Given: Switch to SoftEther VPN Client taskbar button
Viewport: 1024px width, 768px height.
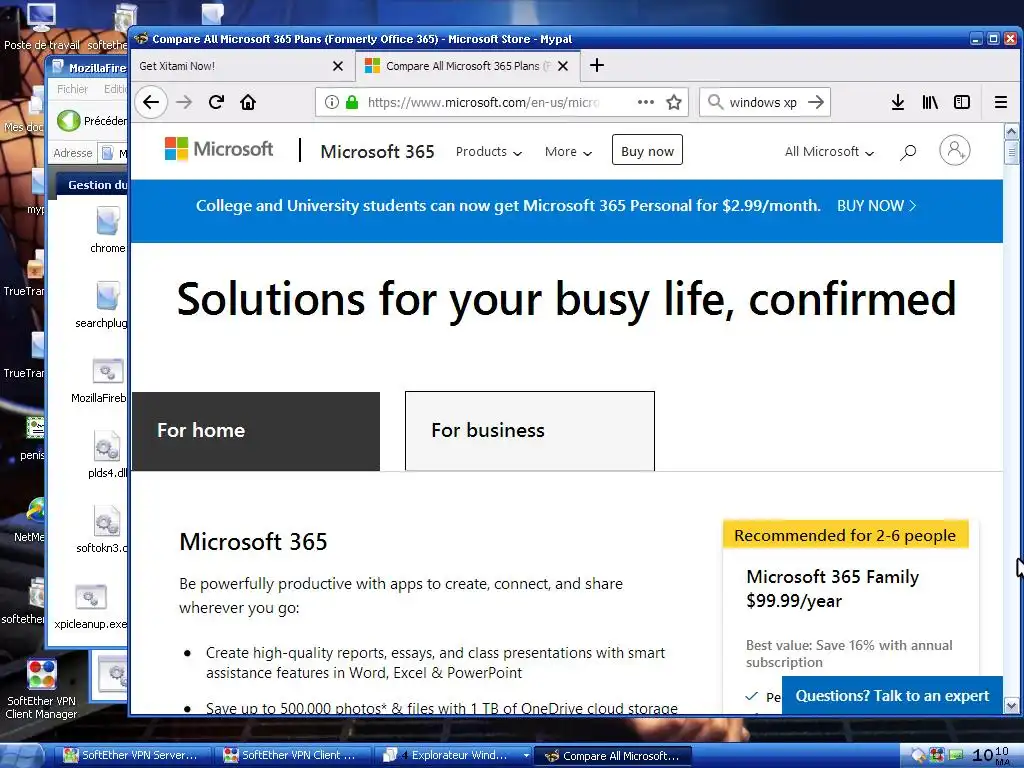Looking at the screenshot, I should (x=295, y=755).
